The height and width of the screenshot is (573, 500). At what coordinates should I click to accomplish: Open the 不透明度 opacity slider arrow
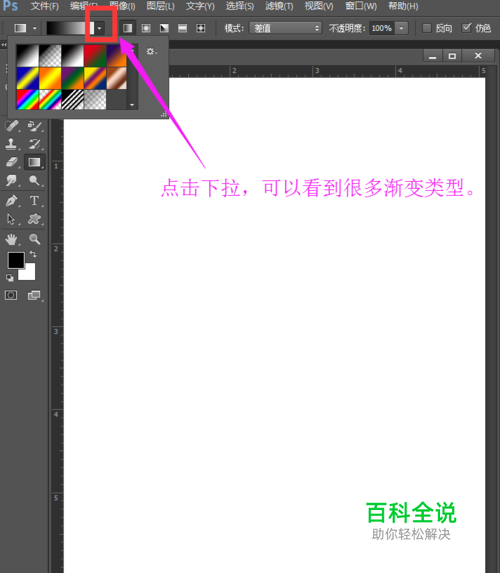pyautogui.click(x=401, y=28)
